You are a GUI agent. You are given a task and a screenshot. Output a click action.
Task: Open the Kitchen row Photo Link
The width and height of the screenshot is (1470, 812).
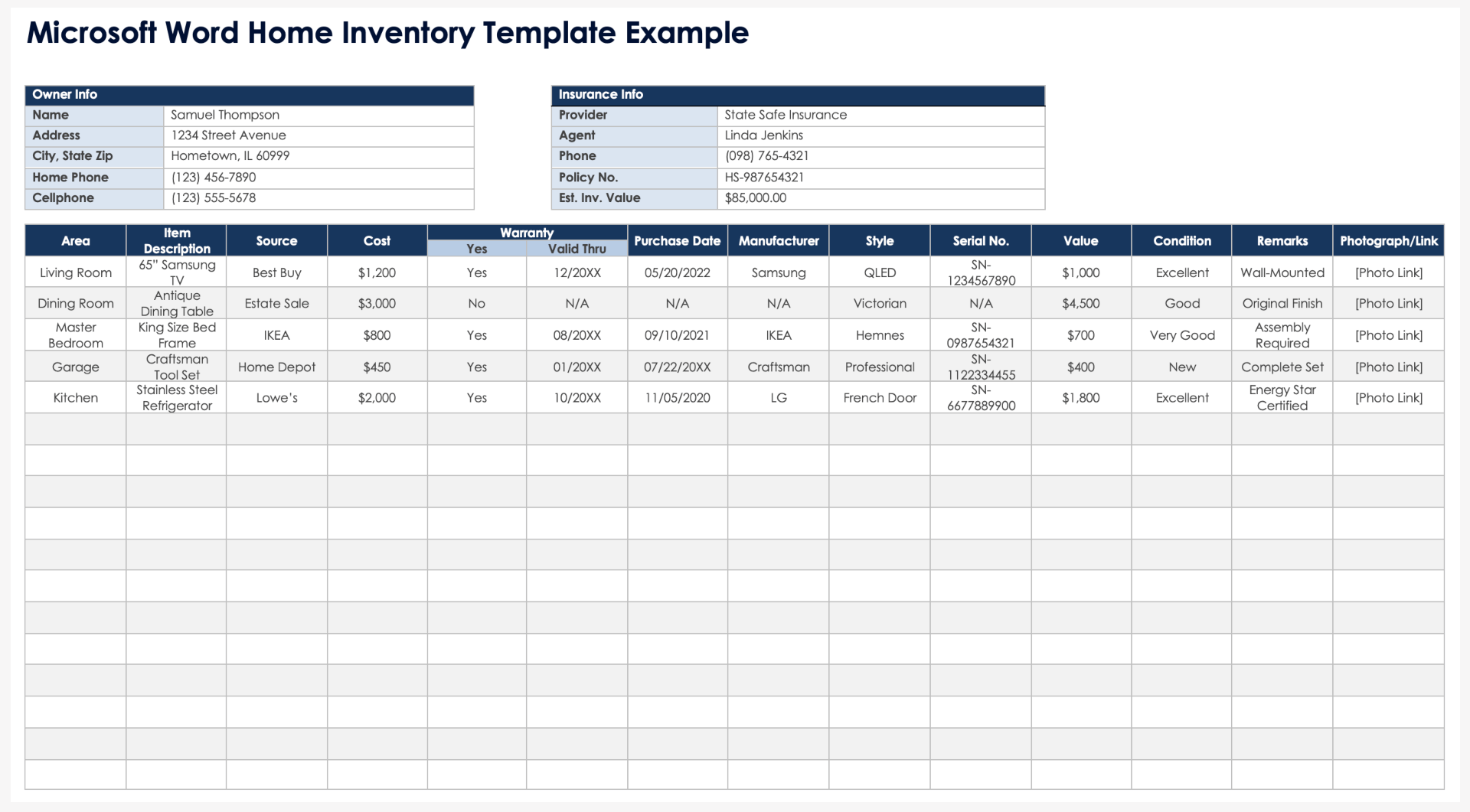1389,398
